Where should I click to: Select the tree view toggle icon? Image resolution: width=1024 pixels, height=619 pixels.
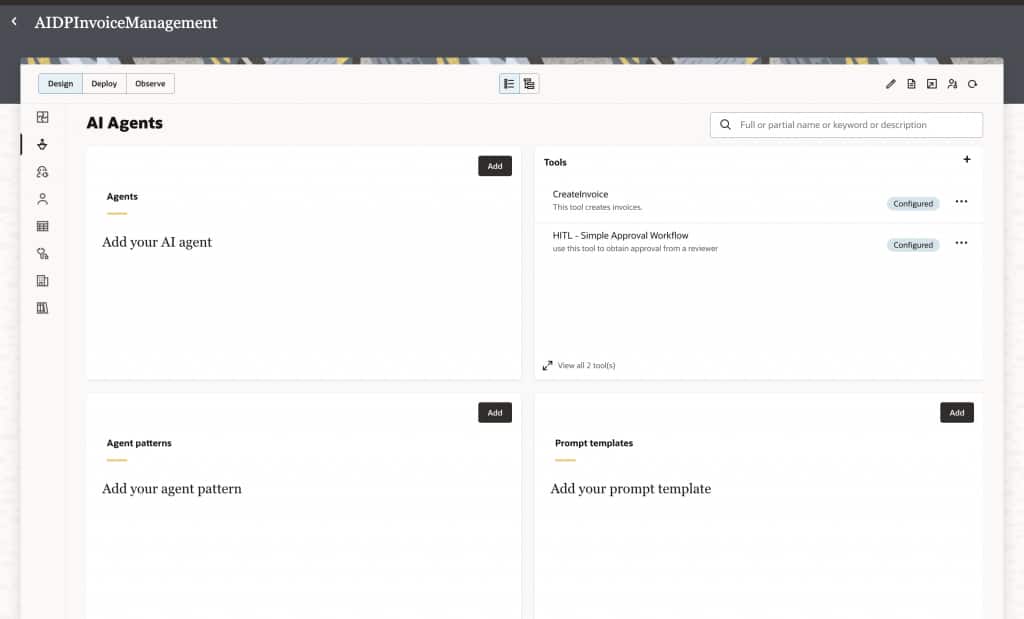(x=529, y=84)
